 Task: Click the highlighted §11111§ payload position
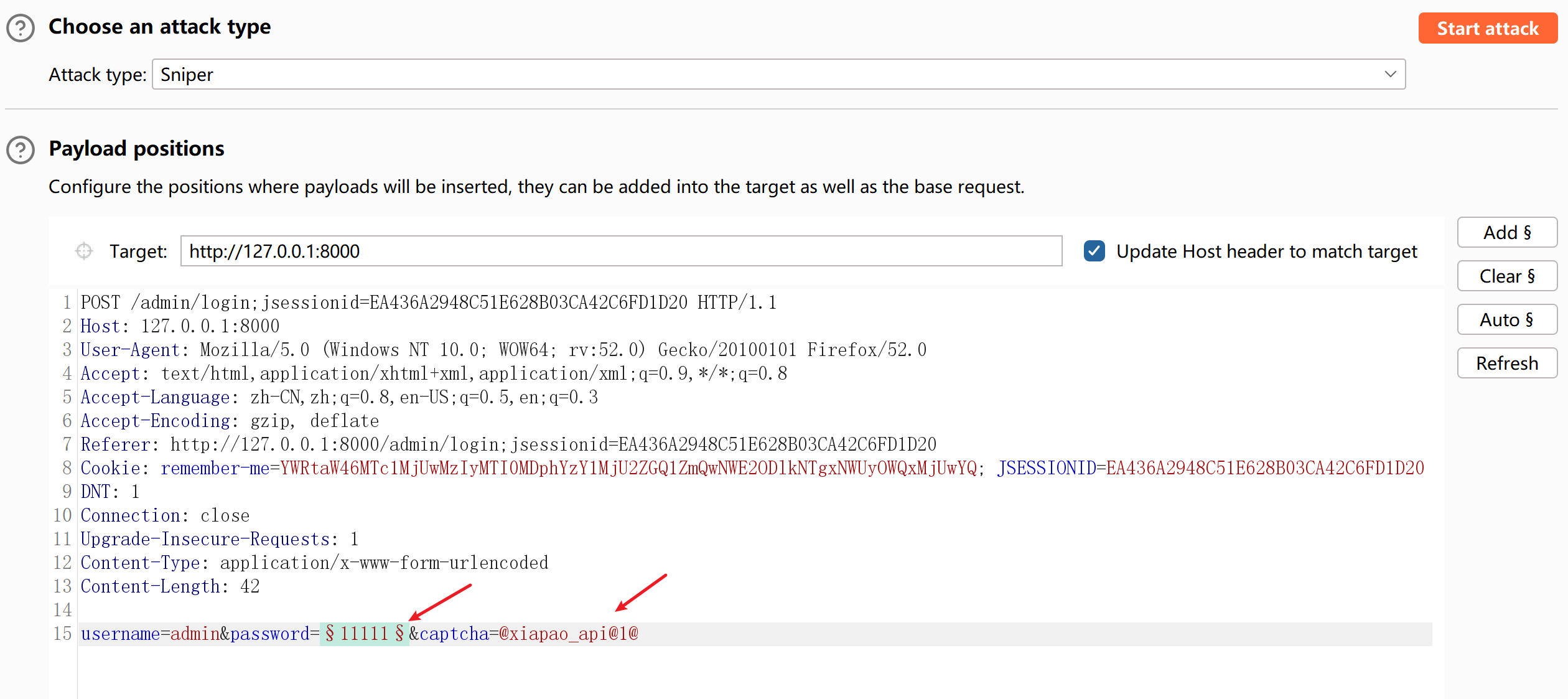click(x=364, y=634)
